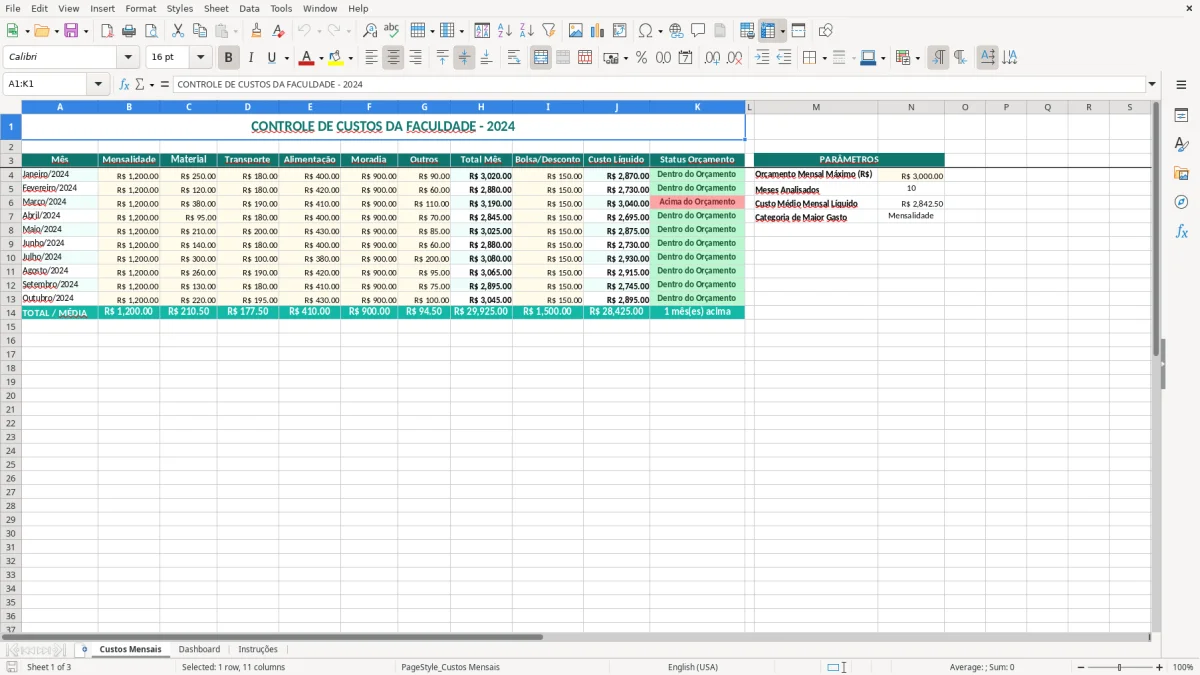Insert a hyperlink
Screen dimensions: 1200x675
tap(676, 31)
